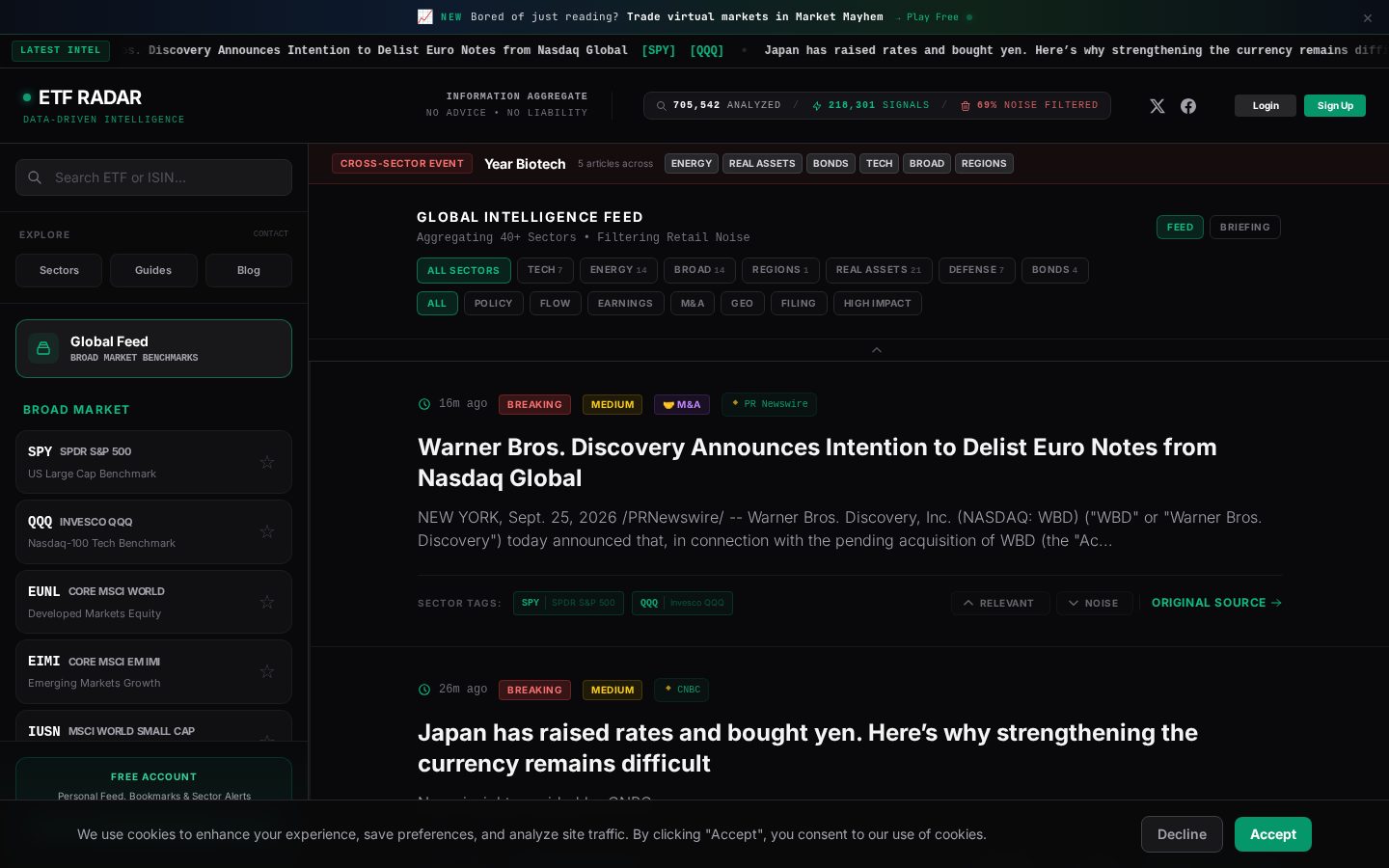Decline the cookies notice
Screen dimensions: 1389x868
pyautogui.click(x=1182, y=834)
